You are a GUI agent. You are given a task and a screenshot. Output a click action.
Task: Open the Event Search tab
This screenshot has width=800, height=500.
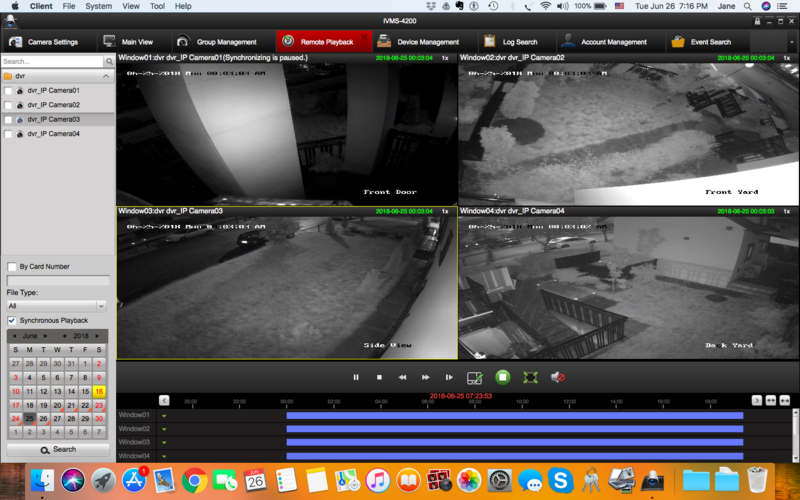point(701,42)
